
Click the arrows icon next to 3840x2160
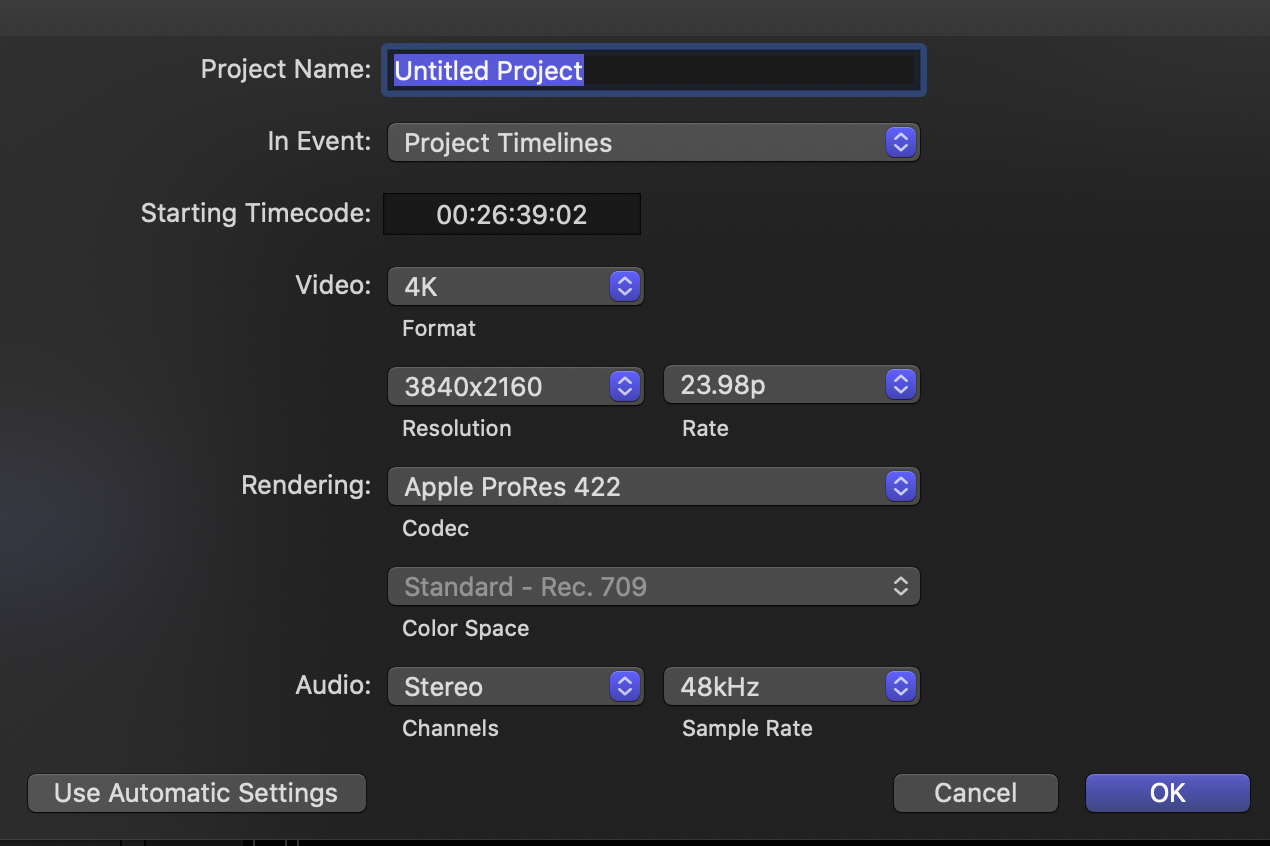tap(625, 387)
